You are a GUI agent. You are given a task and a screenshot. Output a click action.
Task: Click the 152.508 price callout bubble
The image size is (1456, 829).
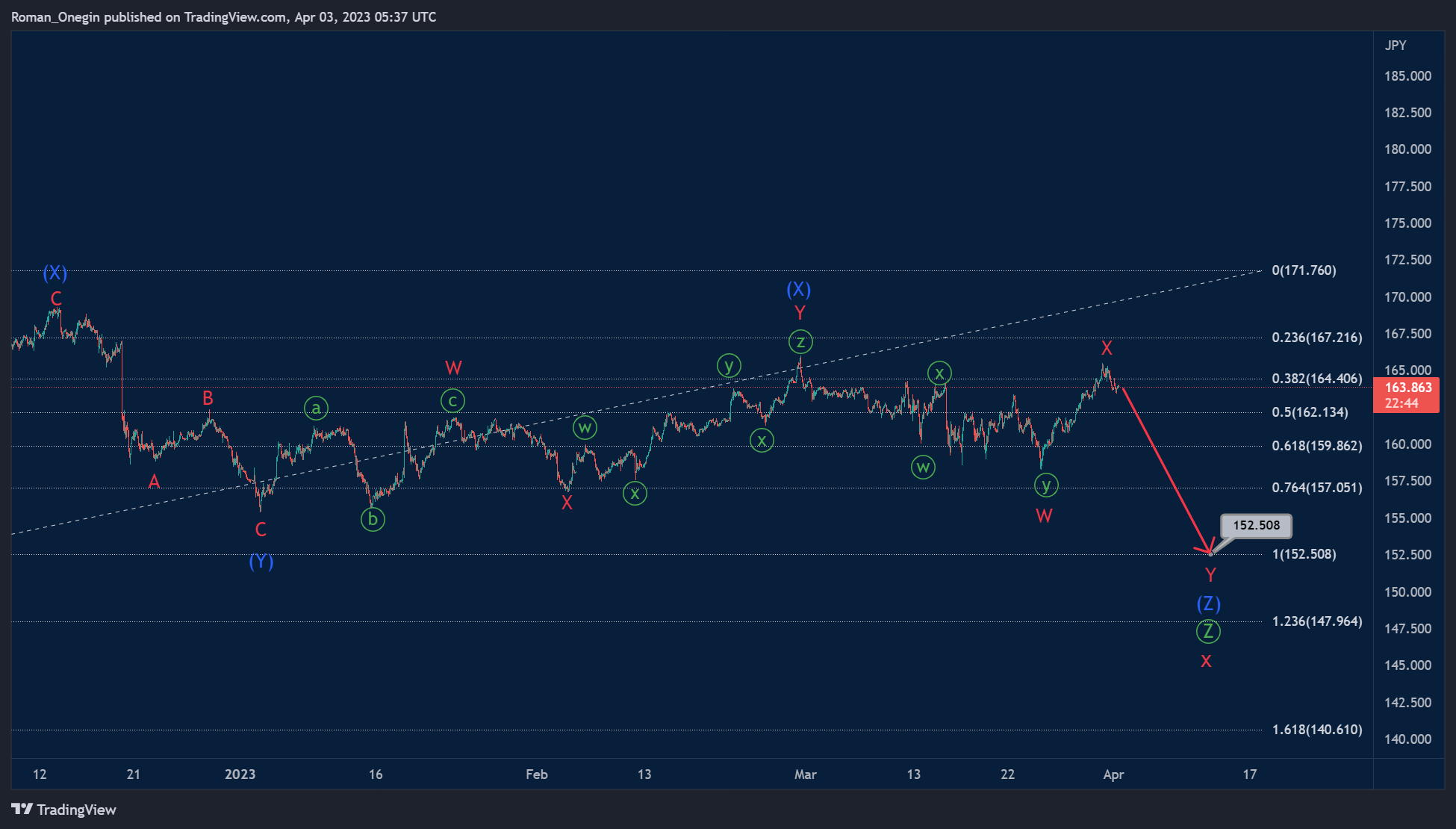point(1256,525)
